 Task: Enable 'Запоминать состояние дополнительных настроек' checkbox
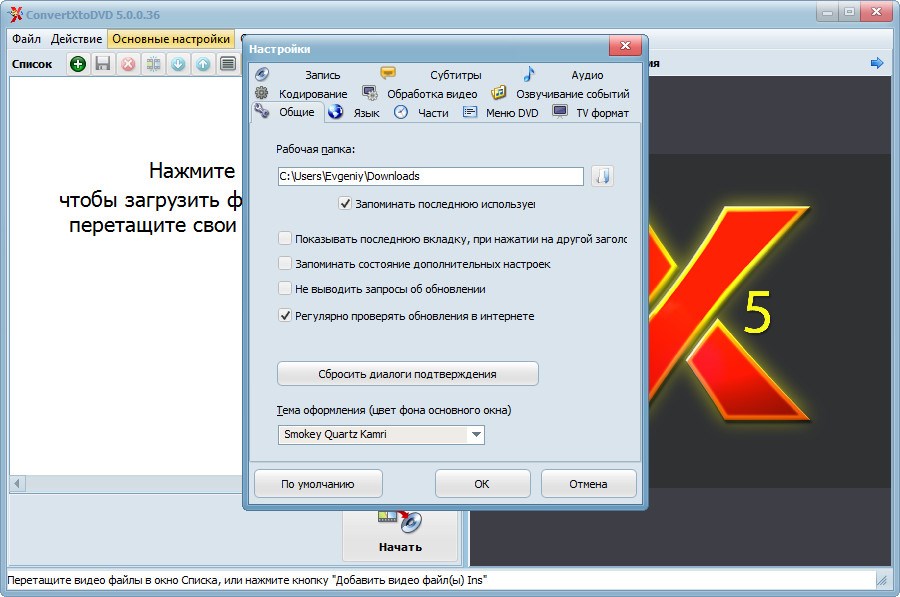point(285,264)
